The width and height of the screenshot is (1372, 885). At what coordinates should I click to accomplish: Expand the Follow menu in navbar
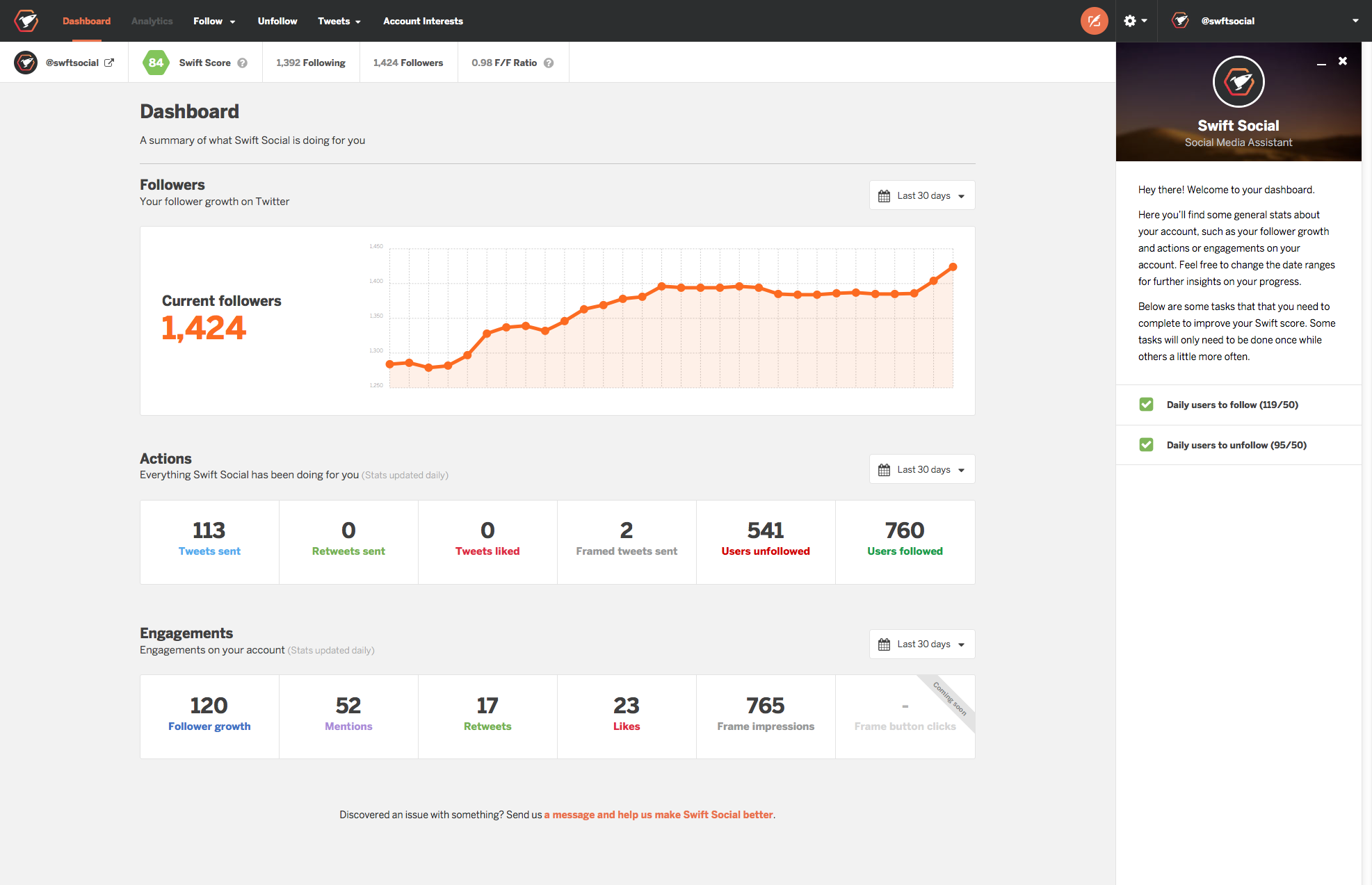tap(213, 21)
